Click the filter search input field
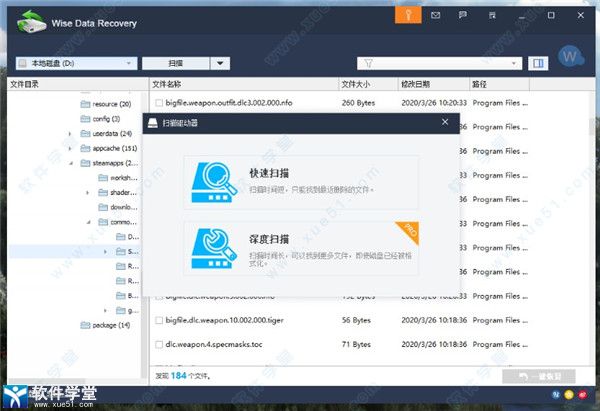 [x=439, y=63]
